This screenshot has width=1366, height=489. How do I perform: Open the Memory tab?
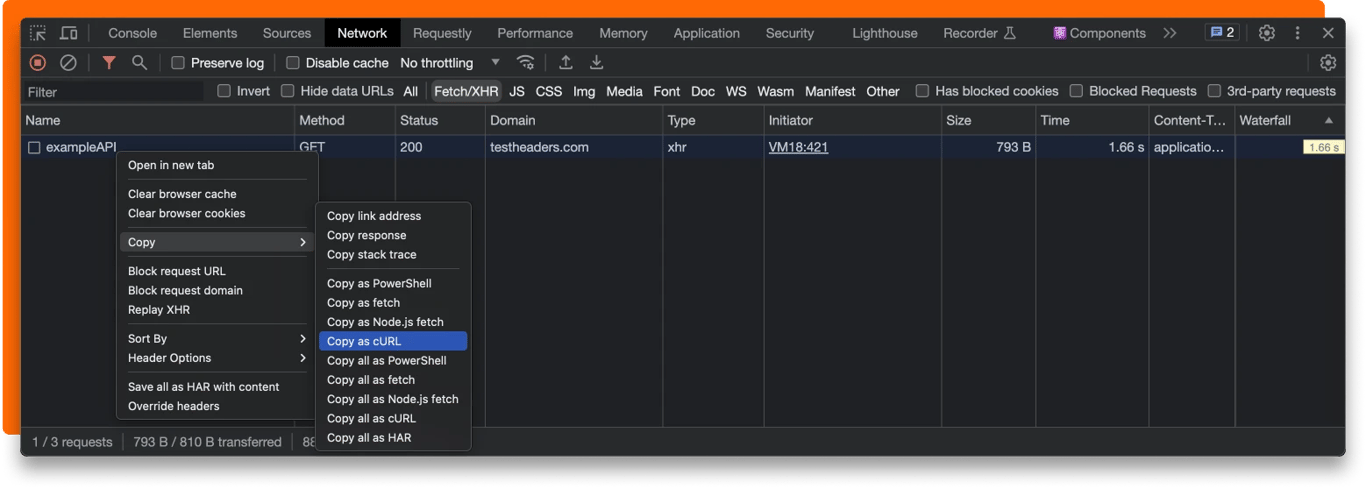[624, 33]
